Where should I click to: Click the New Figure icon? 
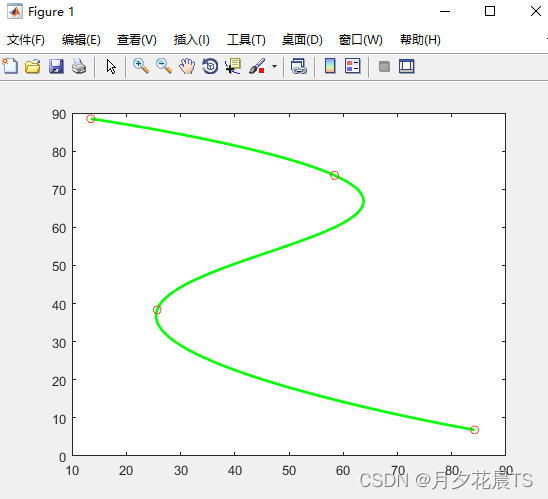click(x=10, y=66)
